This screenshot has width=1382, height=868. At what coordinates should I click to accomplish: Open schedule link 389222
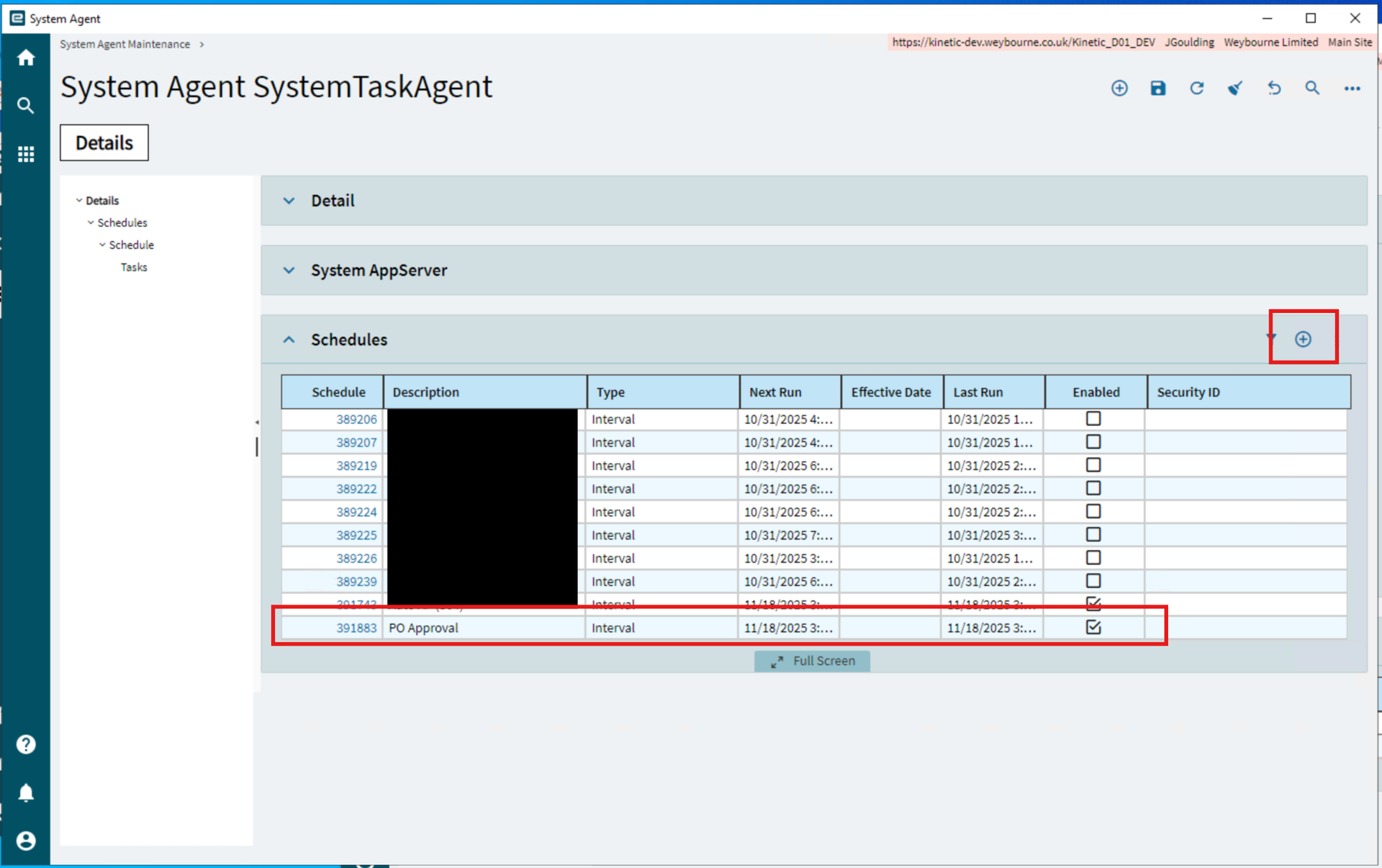356,489
